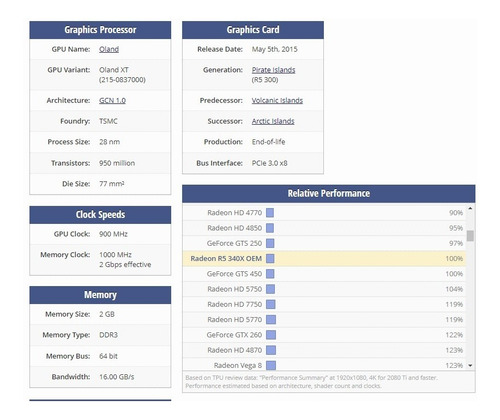
Task: Select the Radeon HD 4850 row label
Action: [234, 228]
